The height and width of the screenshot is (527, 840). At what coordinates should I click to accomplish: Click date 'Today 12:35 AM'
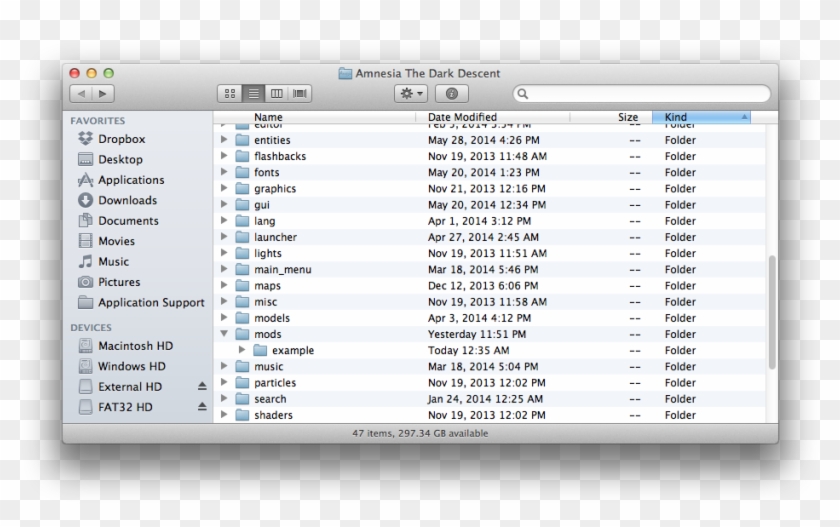pos(469,350)
